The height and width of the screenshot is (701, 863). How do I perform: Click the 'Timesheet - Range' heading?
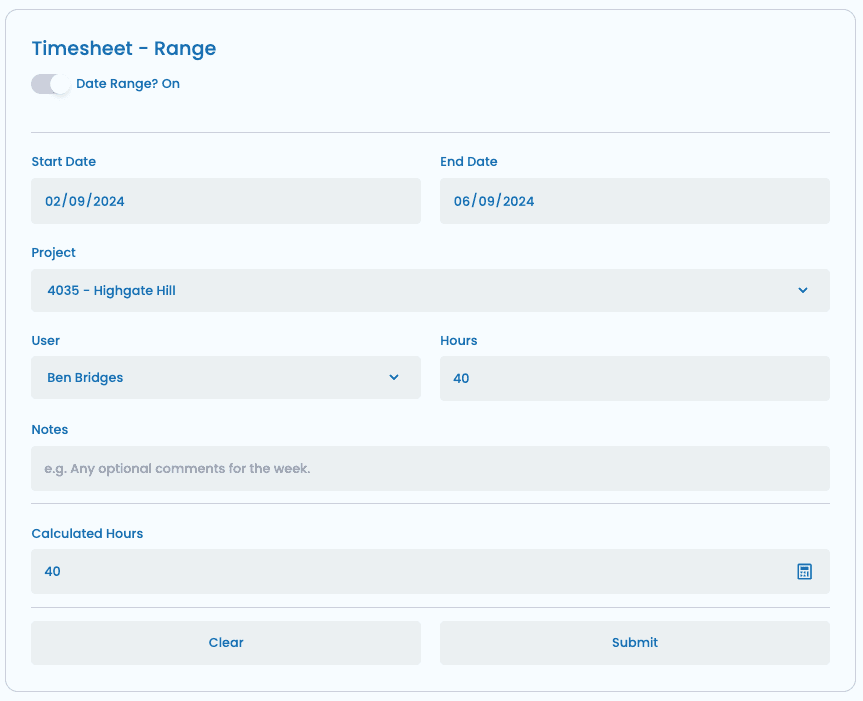124,48
